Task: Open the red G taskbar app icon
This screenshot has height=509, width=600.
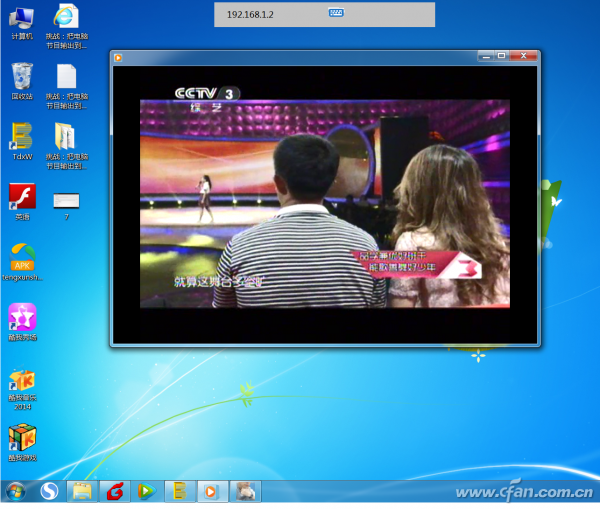Action: (x=114, y=491)
